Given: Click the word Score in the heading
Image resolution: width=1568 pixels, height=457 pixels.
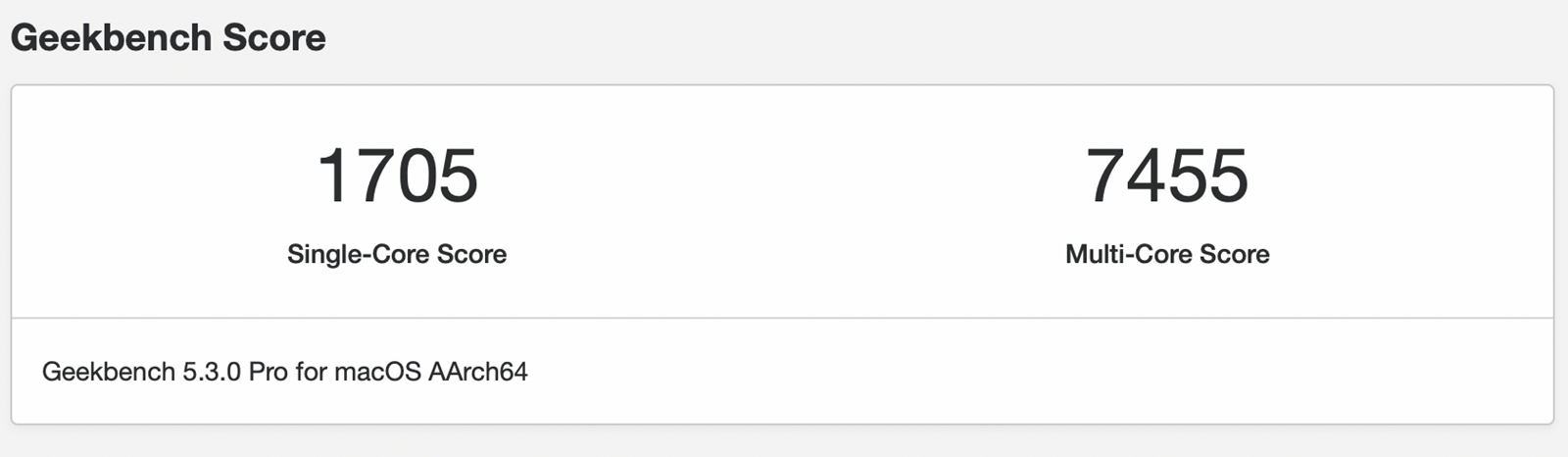Looking at the screenshot, I should tap(274, 37).
